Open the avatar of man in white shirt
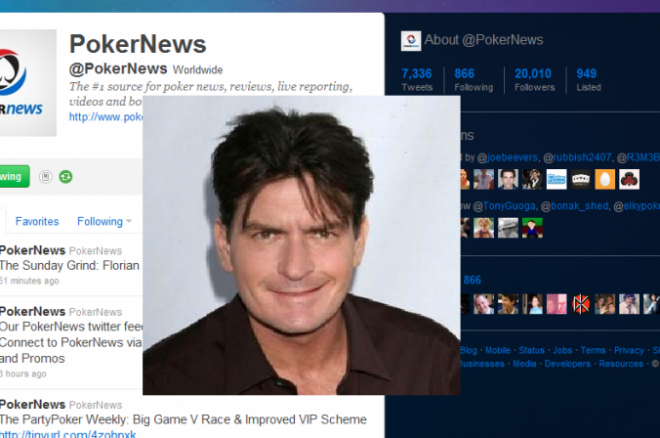660x438 pixels. (x=484, y=179)
